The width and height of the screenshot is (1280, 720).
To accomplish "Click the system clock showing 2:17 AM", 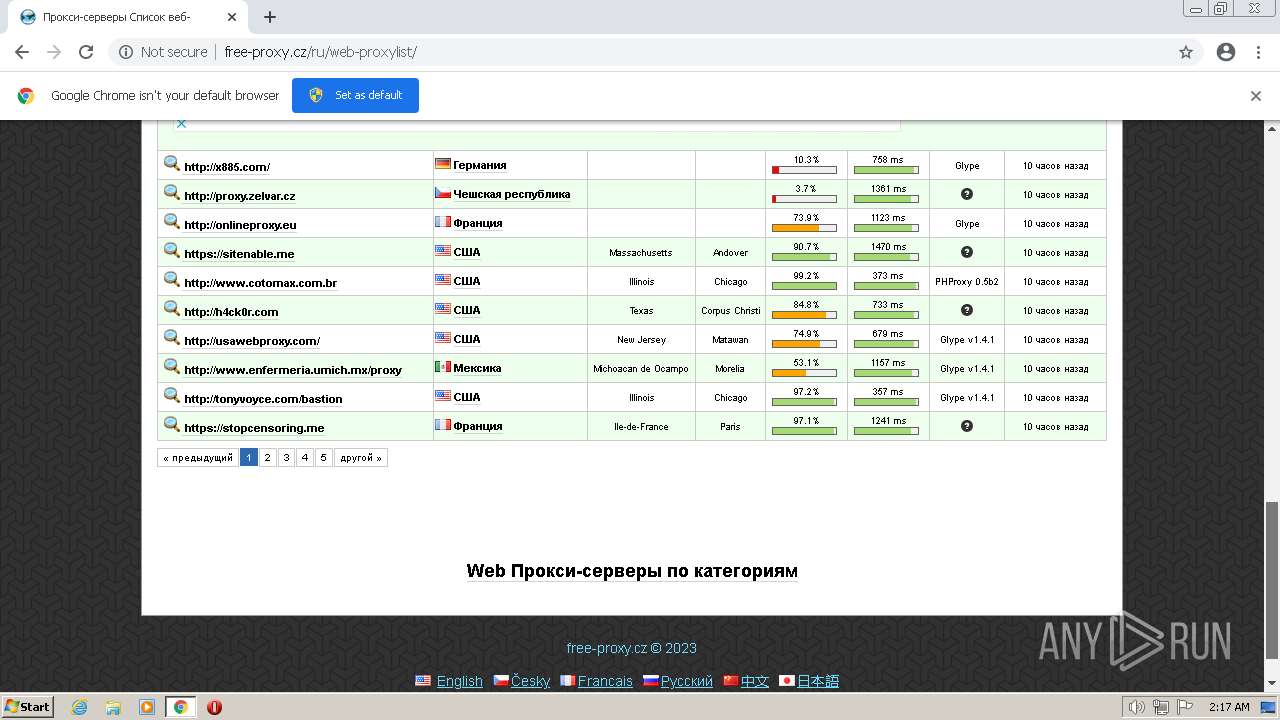I will (1229, 707).
